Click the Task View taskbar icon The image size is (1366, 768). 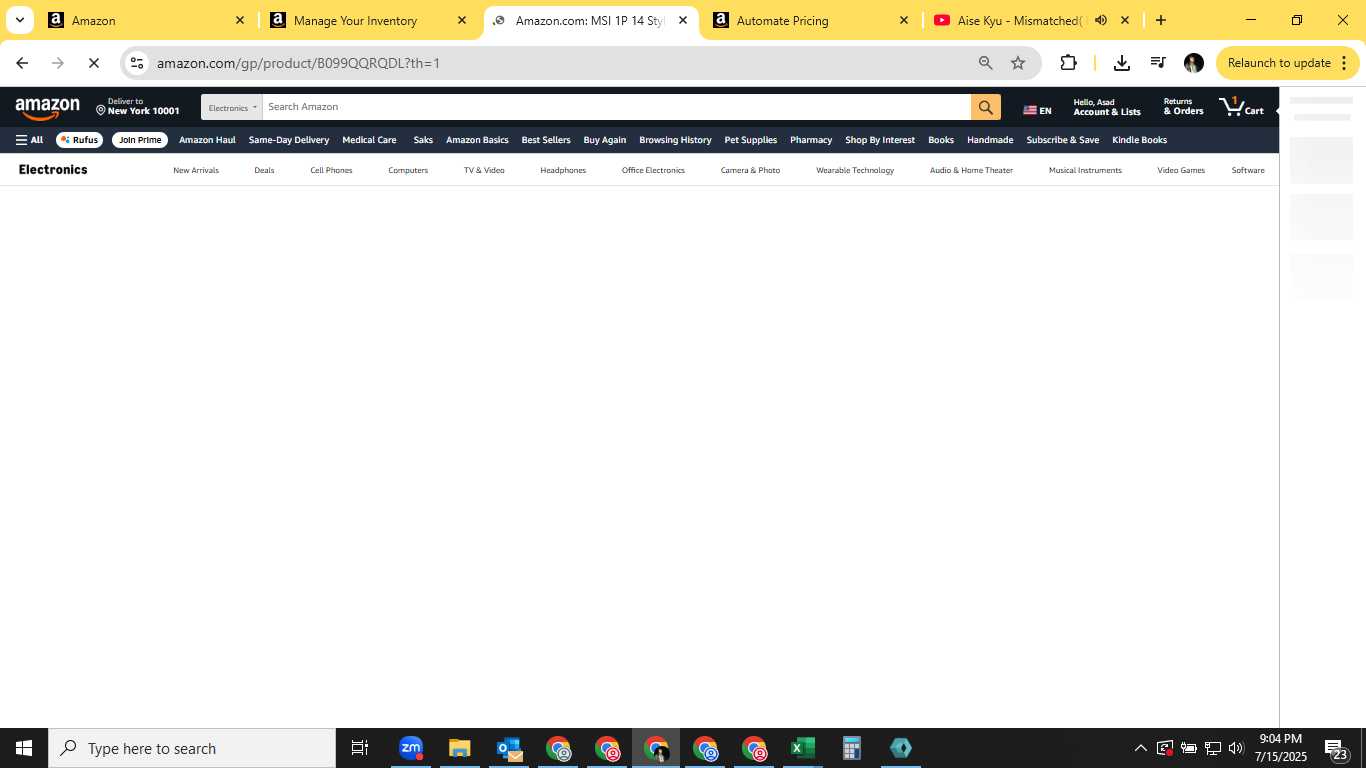coord(360,748)
